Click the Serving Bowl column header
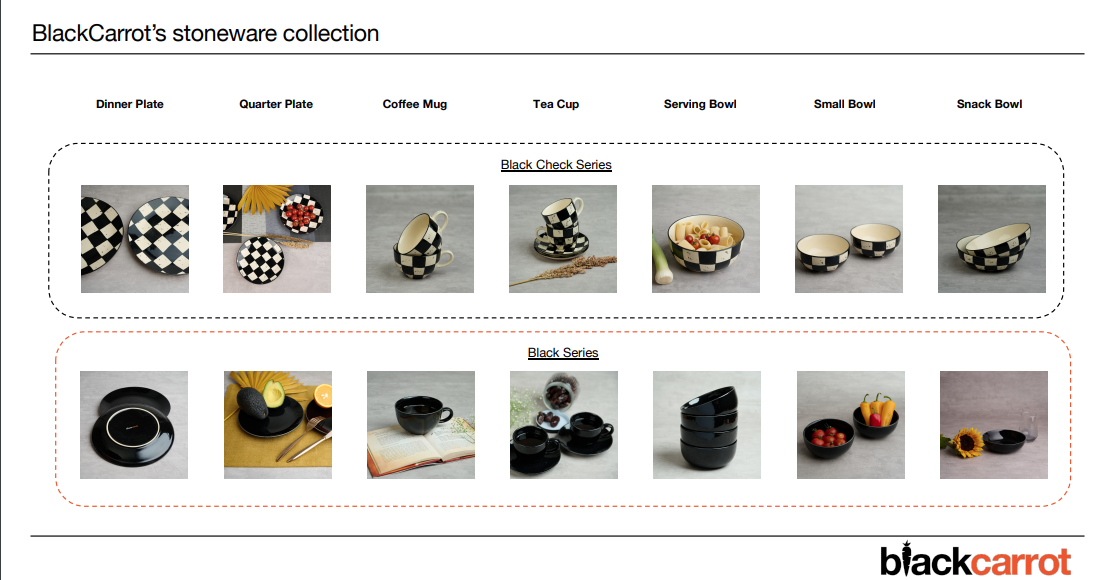This screenshot has width=1102, height=580. [x=700, y=104]
